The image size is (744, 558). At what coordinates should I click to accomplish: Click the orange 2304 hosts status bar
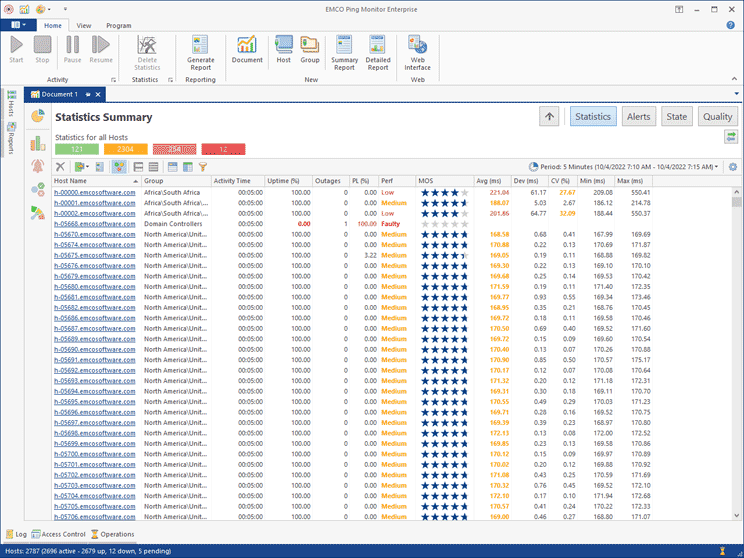125,149
